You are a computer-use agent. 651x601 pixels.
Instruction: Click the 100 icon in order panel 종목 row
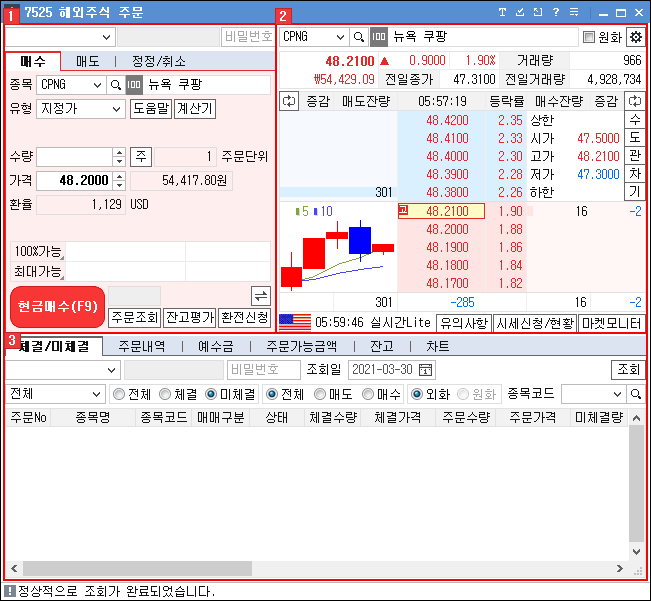[x=134, y=85]
